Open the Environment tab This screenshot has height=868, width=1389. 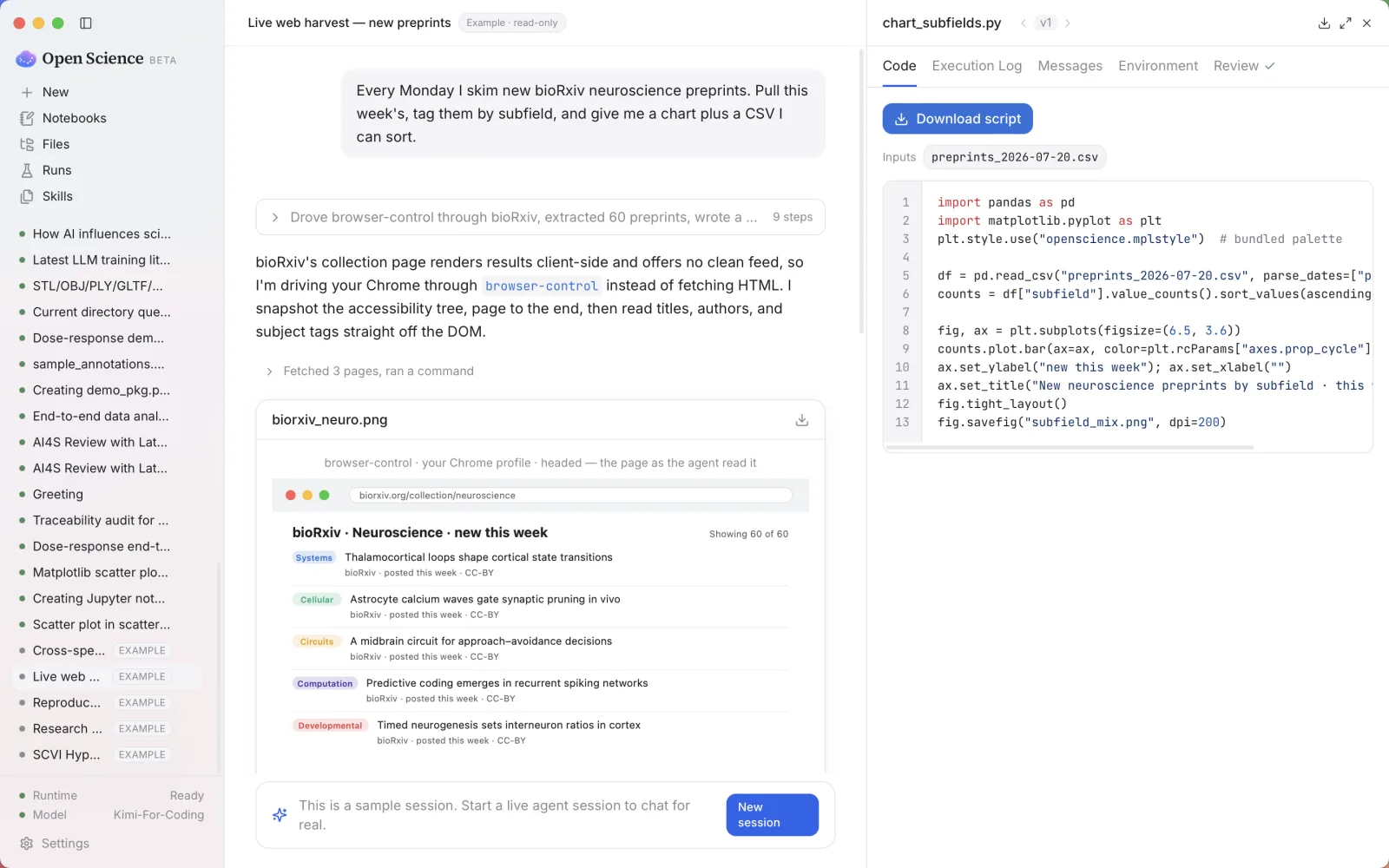[1158, 66]
